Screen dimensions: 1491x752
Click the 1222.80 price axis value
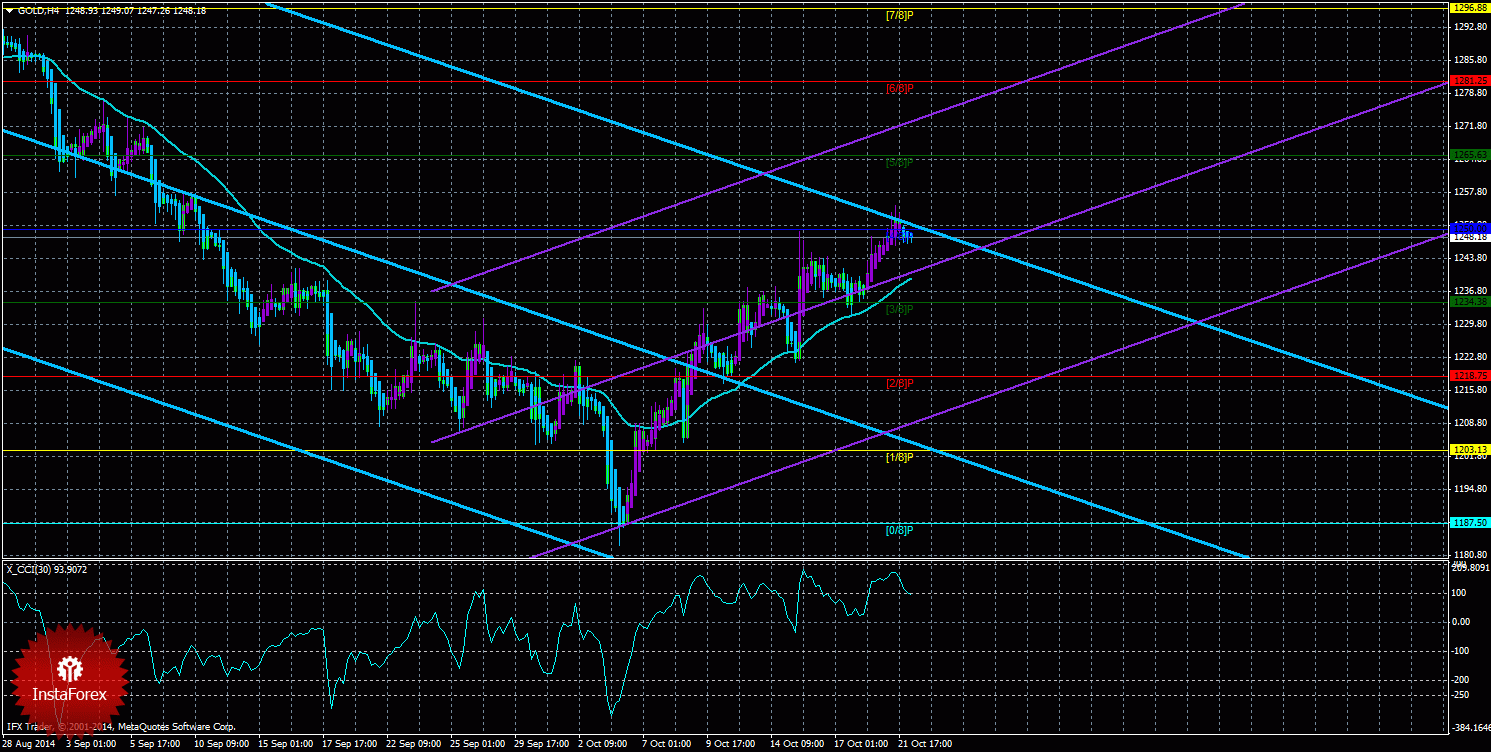tap(1470, 357)
